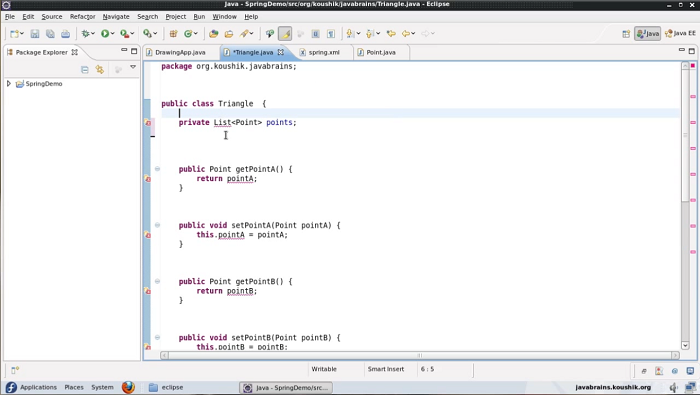Toggle Block Selection Mode icon
Viewport: 700px width, 395px height.
tap(315, 33)
